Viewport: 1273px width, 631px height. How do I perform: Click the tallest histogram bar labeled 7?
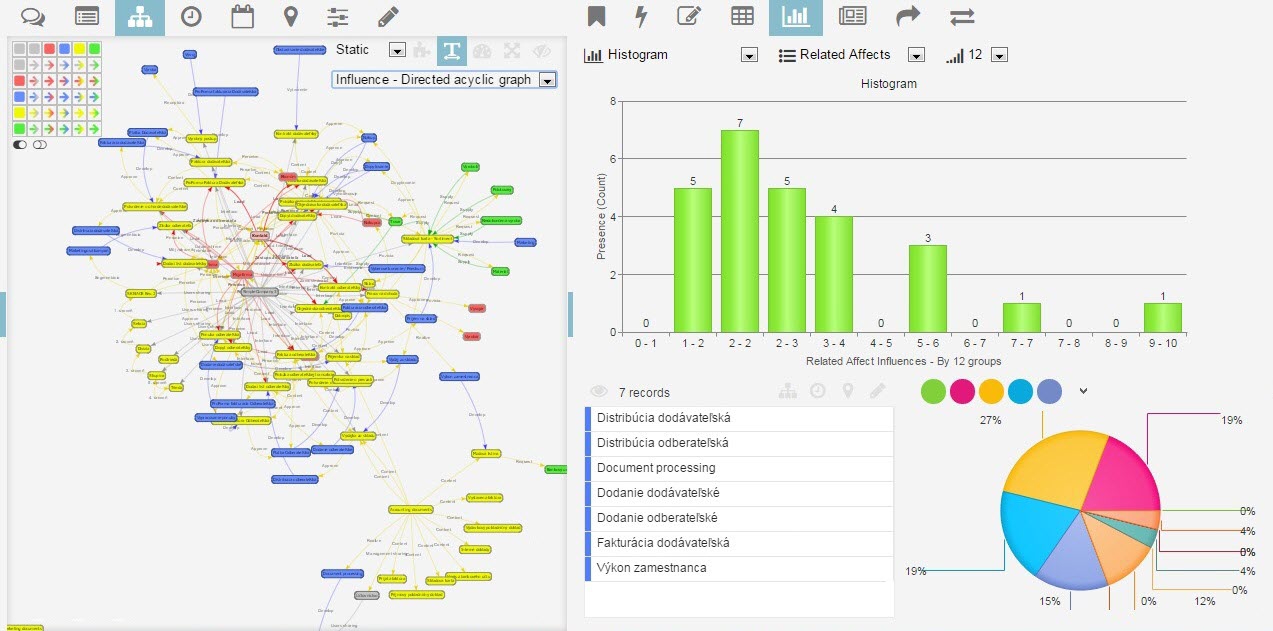point(739,230)
